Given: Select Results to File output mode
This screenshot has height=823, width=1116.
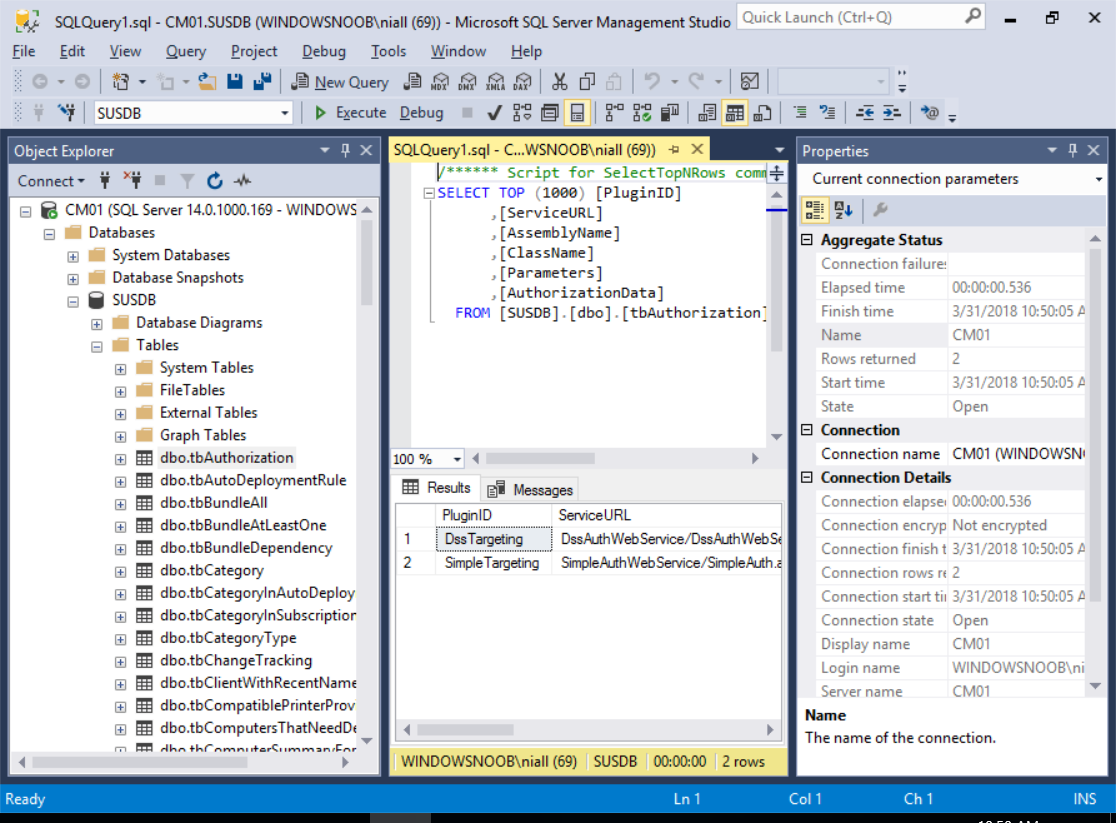Looking at the screenshot, I should tap(762, 112).
